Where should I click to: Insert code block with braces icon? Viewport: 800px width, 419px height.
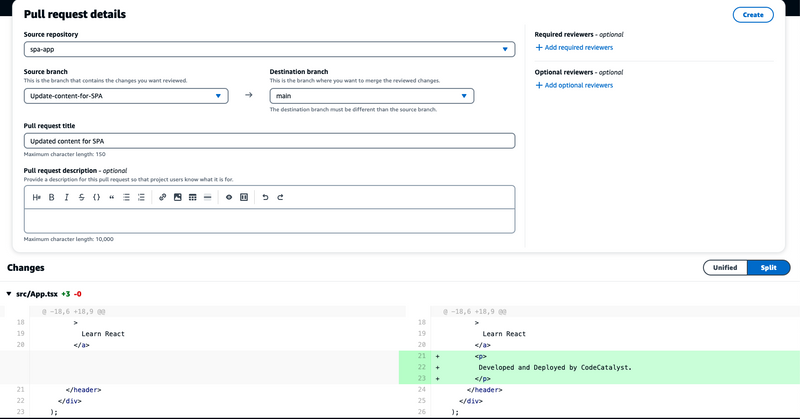(x=96, y=198)
